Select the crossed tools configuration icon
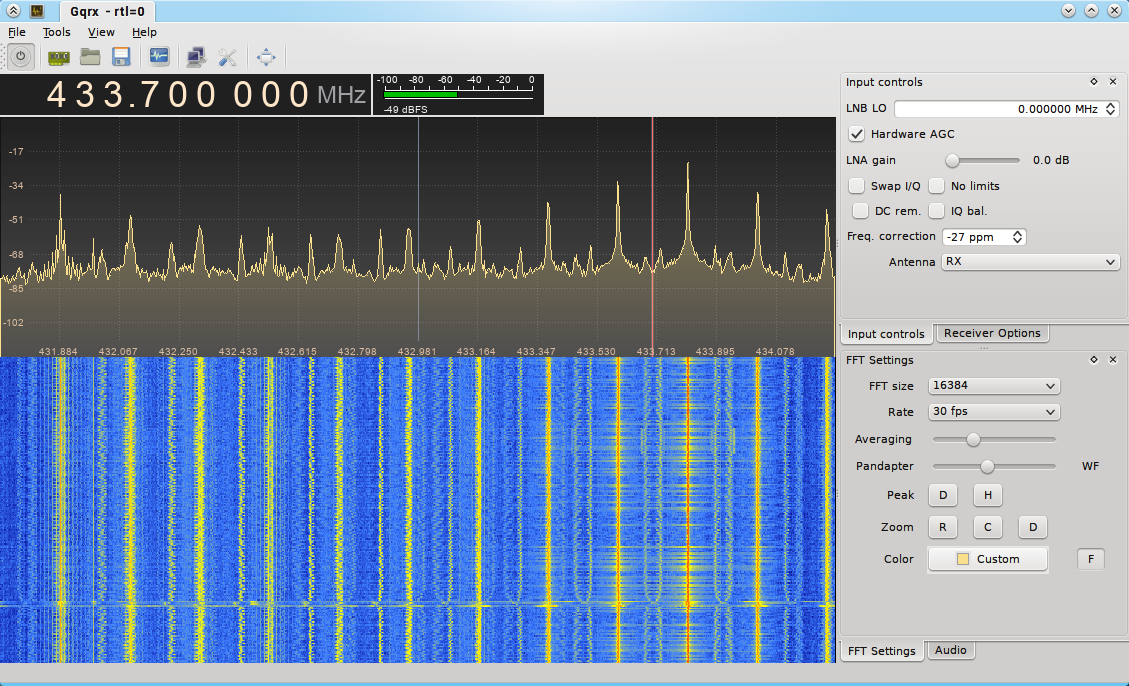This screenshot has width=1129, height=686. coord(227,56)
